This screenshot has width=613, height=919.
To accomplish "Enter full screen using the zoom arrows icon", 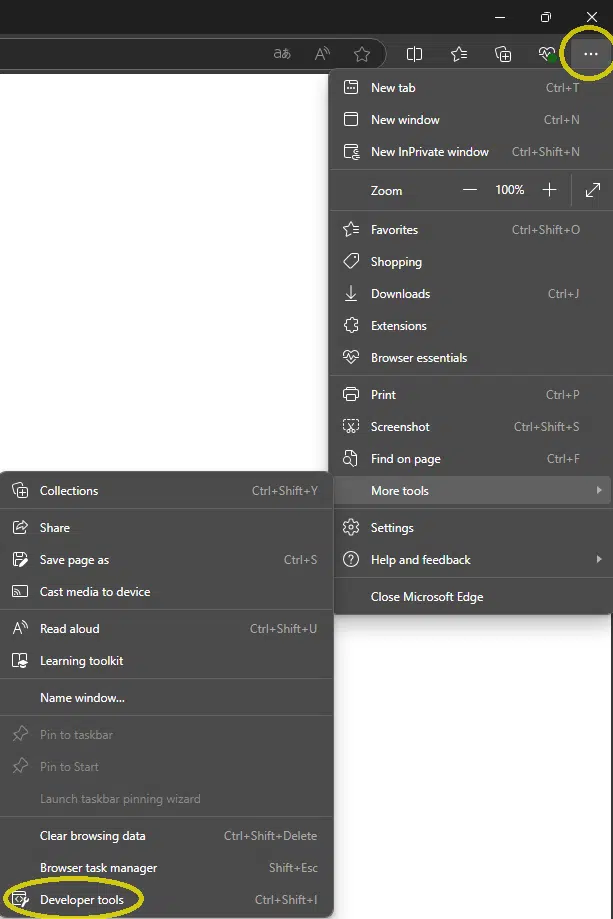I will tap(592, 190).
